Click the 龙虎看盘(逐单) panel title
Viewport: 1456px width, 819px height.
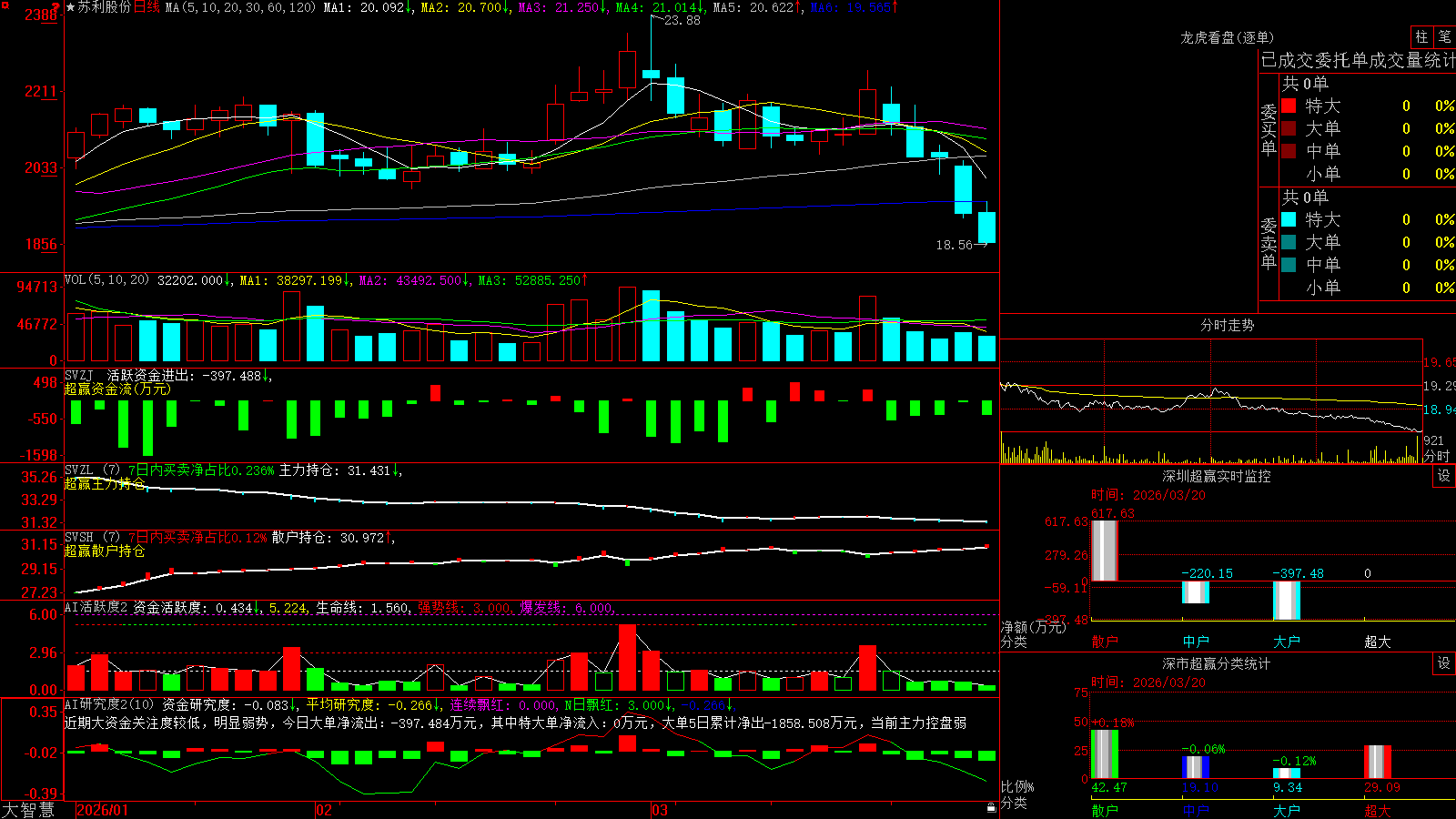coord(1228,37)
